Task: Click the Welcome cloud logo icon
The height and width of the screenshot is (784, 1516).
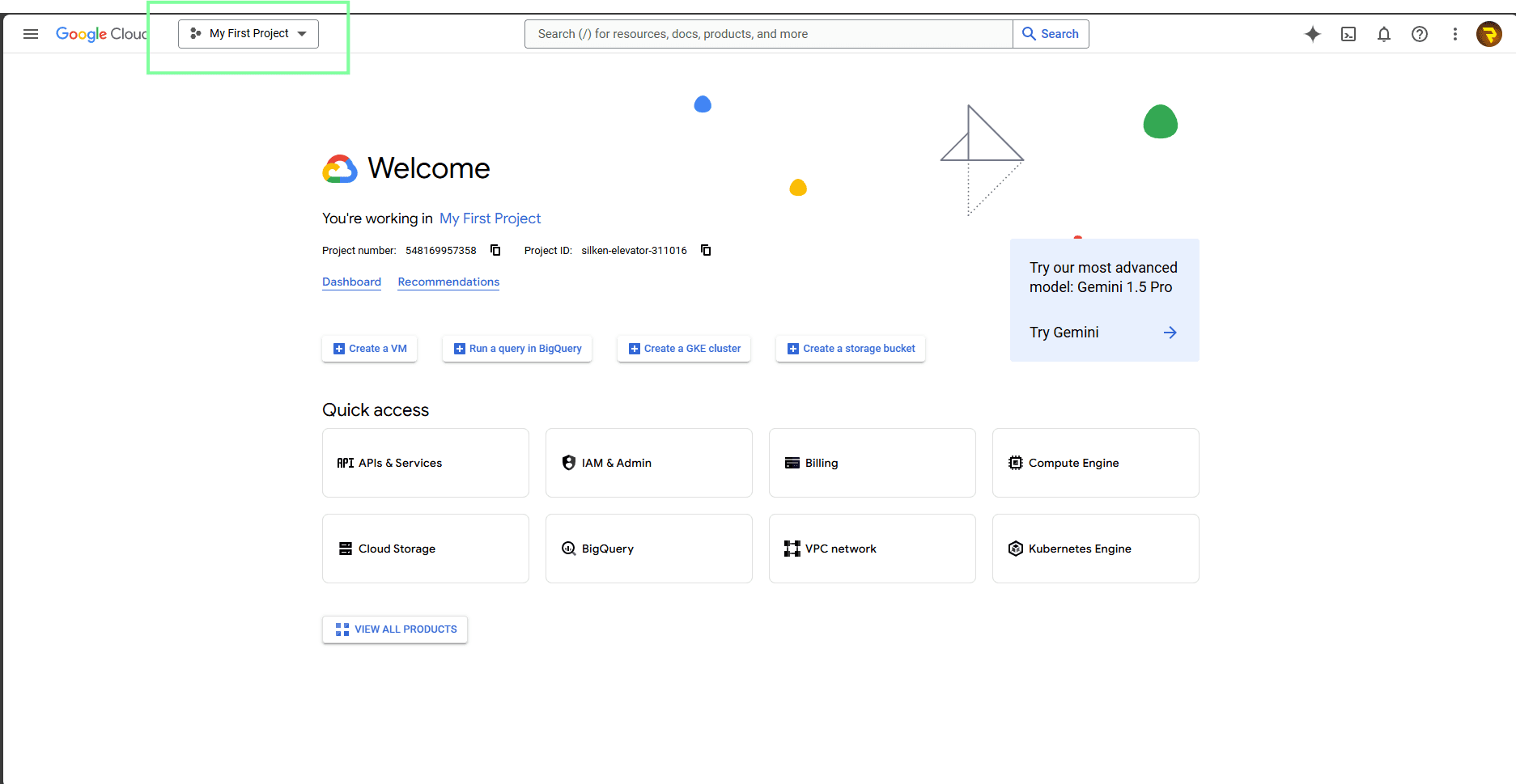Action: (340, 169)
